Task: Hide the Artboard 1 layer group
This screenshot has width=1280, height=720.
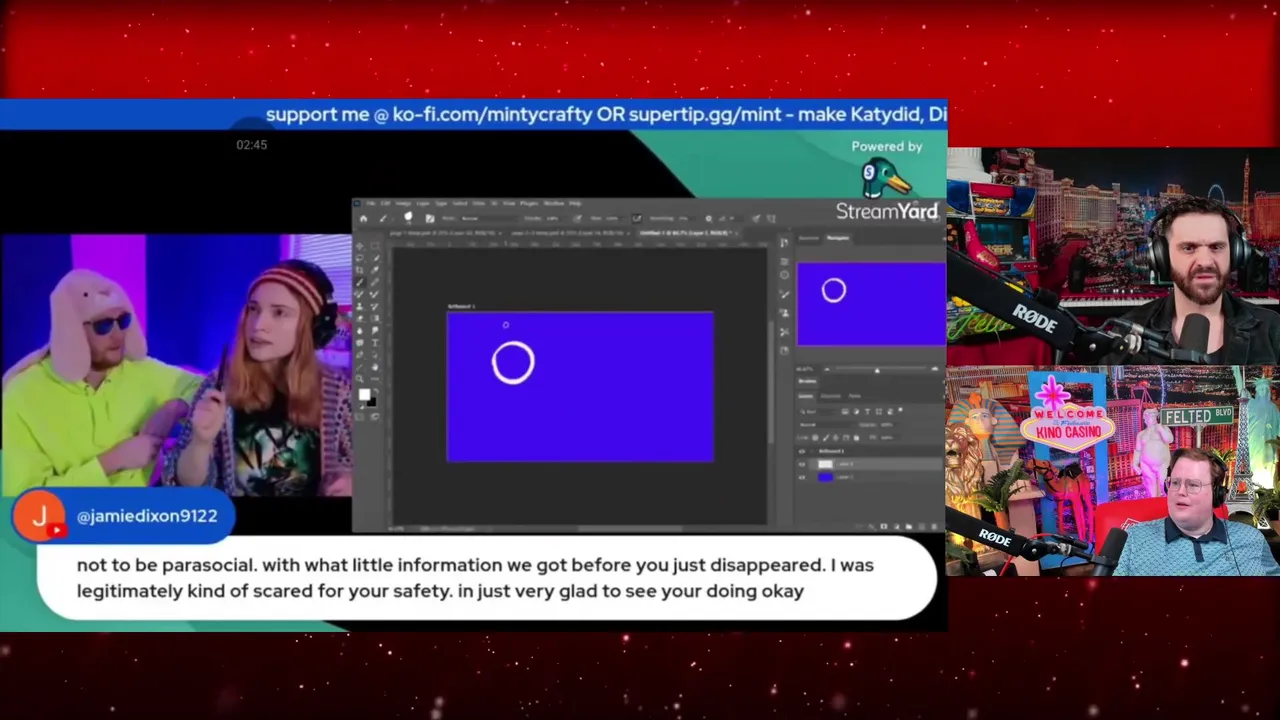Action: pyautogui.click(x=802, y=451)
